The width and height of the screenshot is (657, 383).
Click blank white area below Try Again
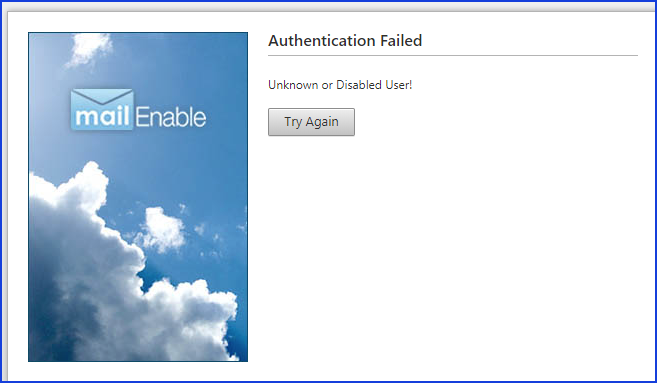click(453, 251)
